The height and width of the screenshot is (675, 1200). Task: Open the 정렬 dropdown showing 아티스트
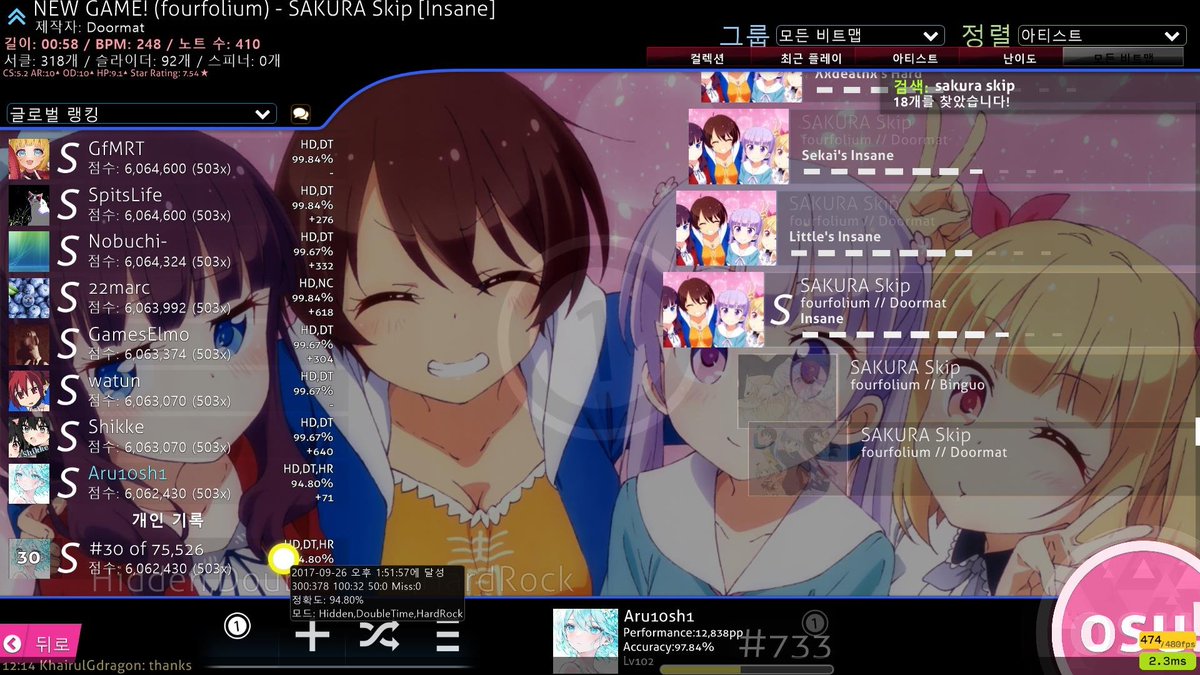(1102, 36)
